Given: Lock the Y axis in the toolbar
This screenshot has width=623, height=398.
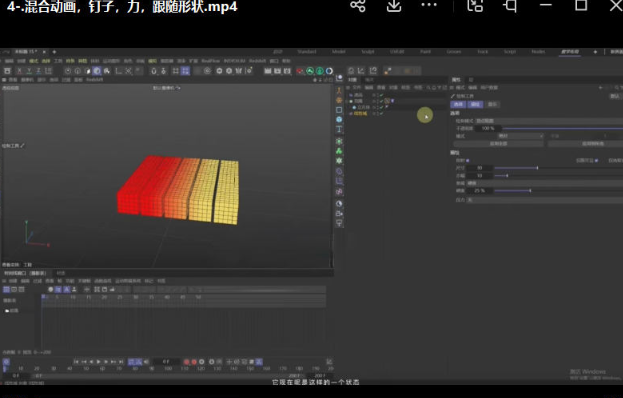Looking at the screenshot, I should (29, 71).
